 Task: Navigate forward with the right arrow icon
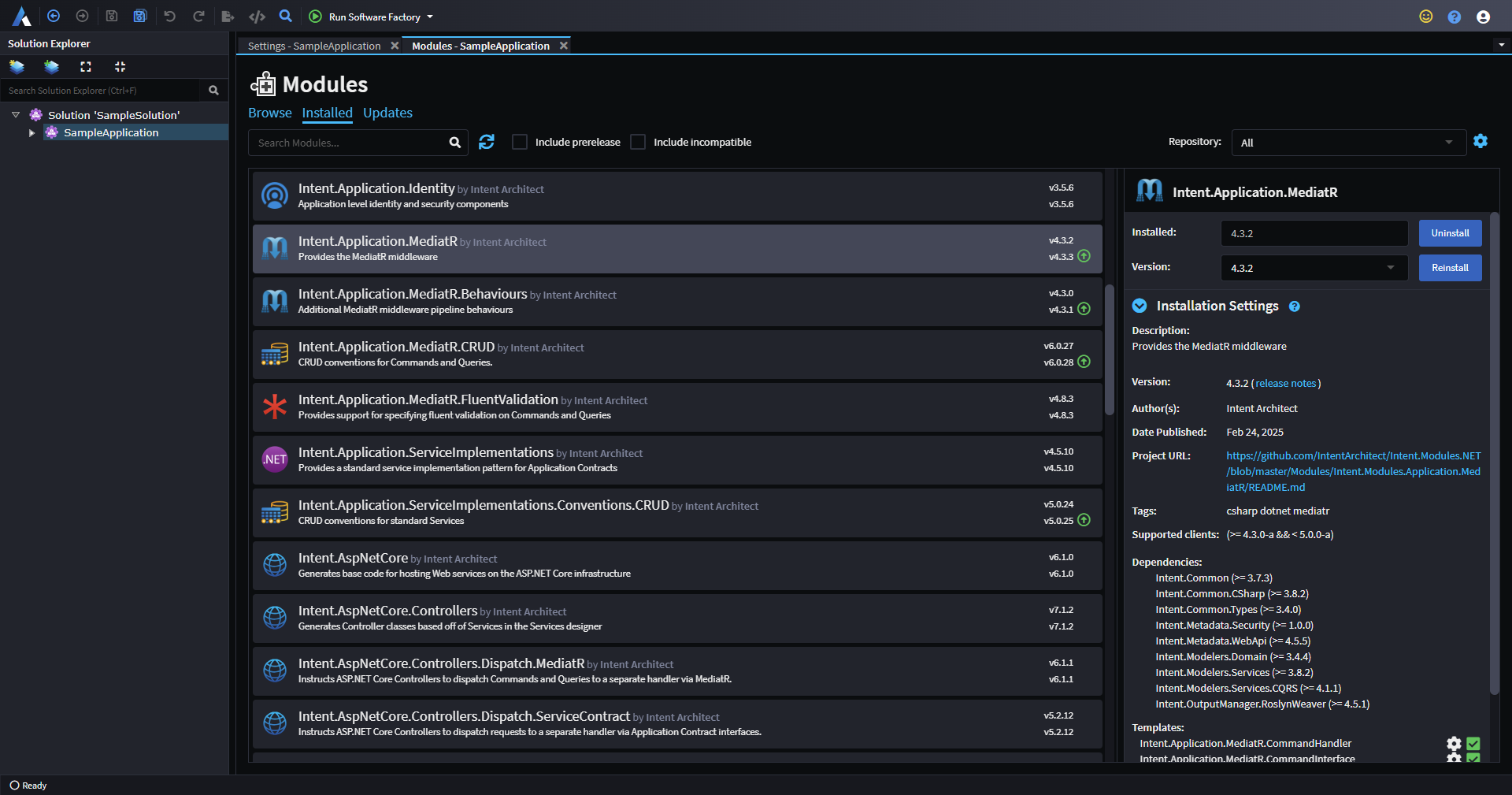(x=82, y=16)
